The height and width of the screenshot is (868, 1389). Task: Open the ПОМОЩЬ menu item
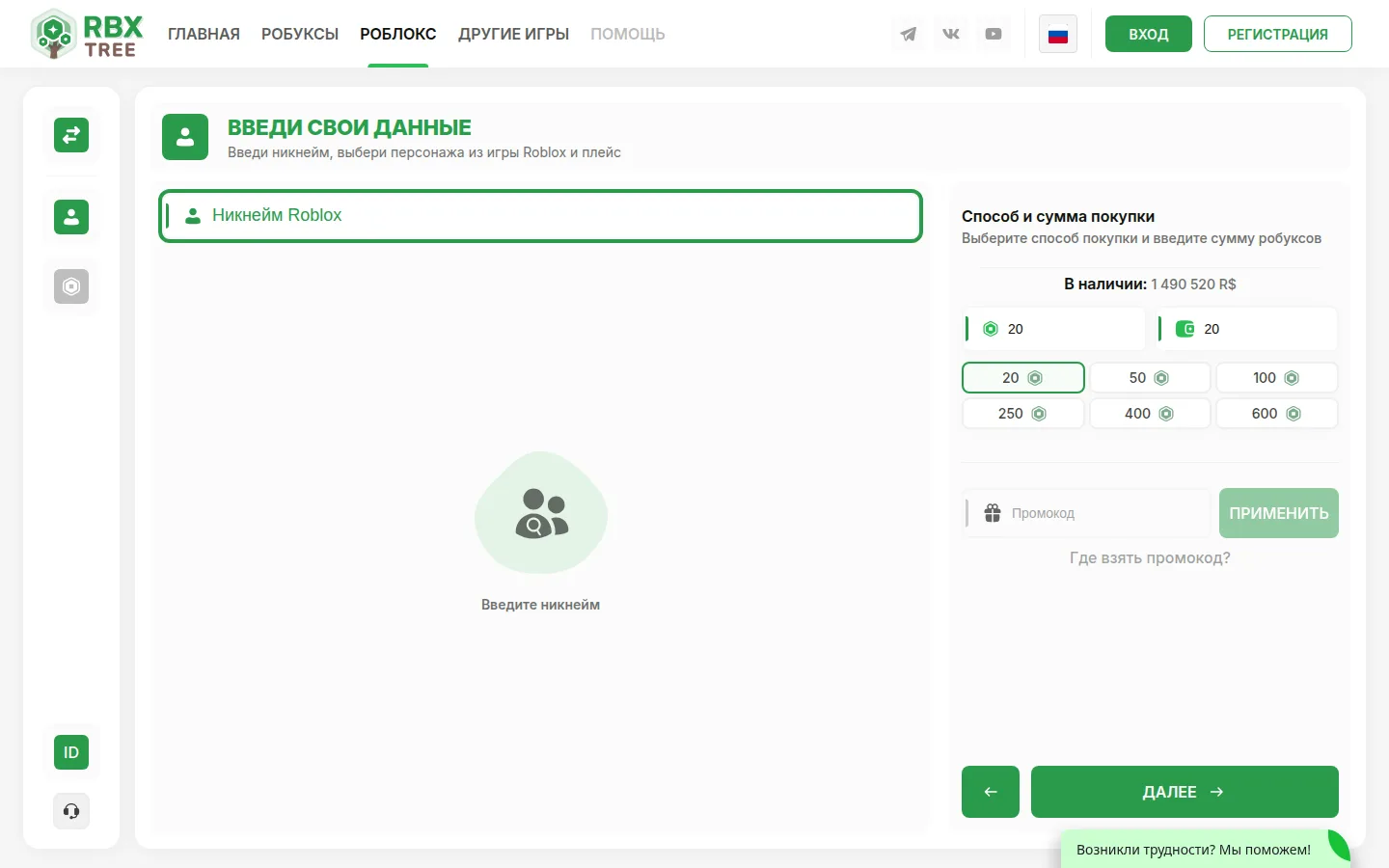click(628, 35)
